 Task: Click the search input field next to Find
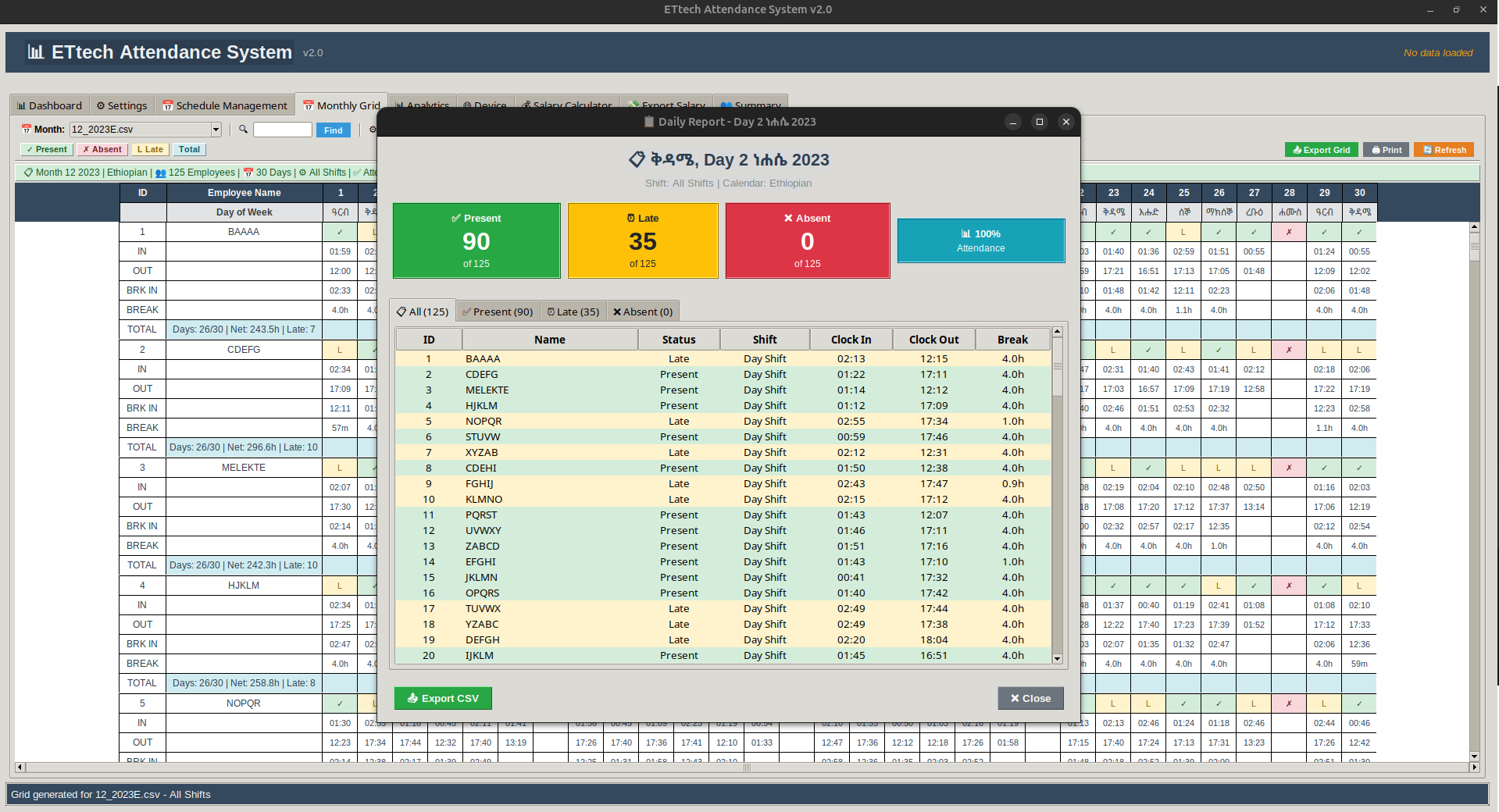pyautogui.click(x=283, y=130)
